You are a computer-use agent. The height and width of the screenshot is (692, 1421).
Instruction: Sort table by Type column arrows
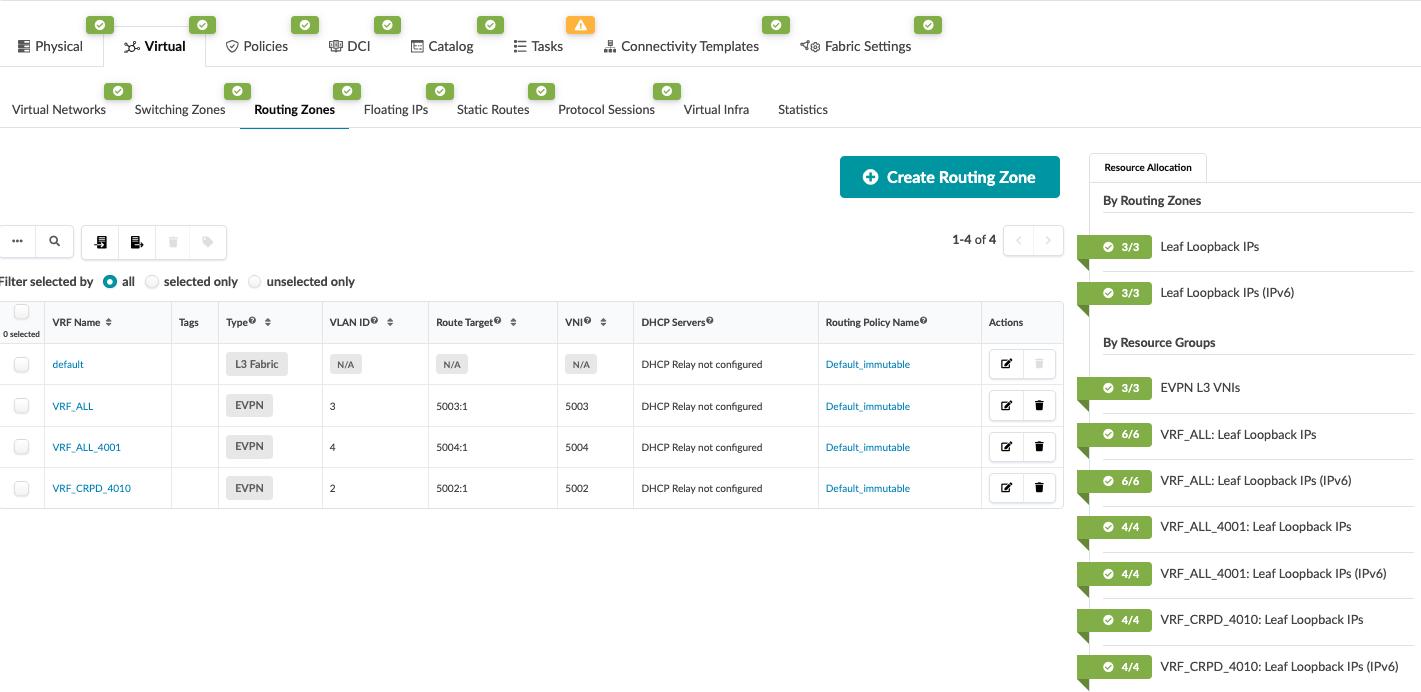268,322
